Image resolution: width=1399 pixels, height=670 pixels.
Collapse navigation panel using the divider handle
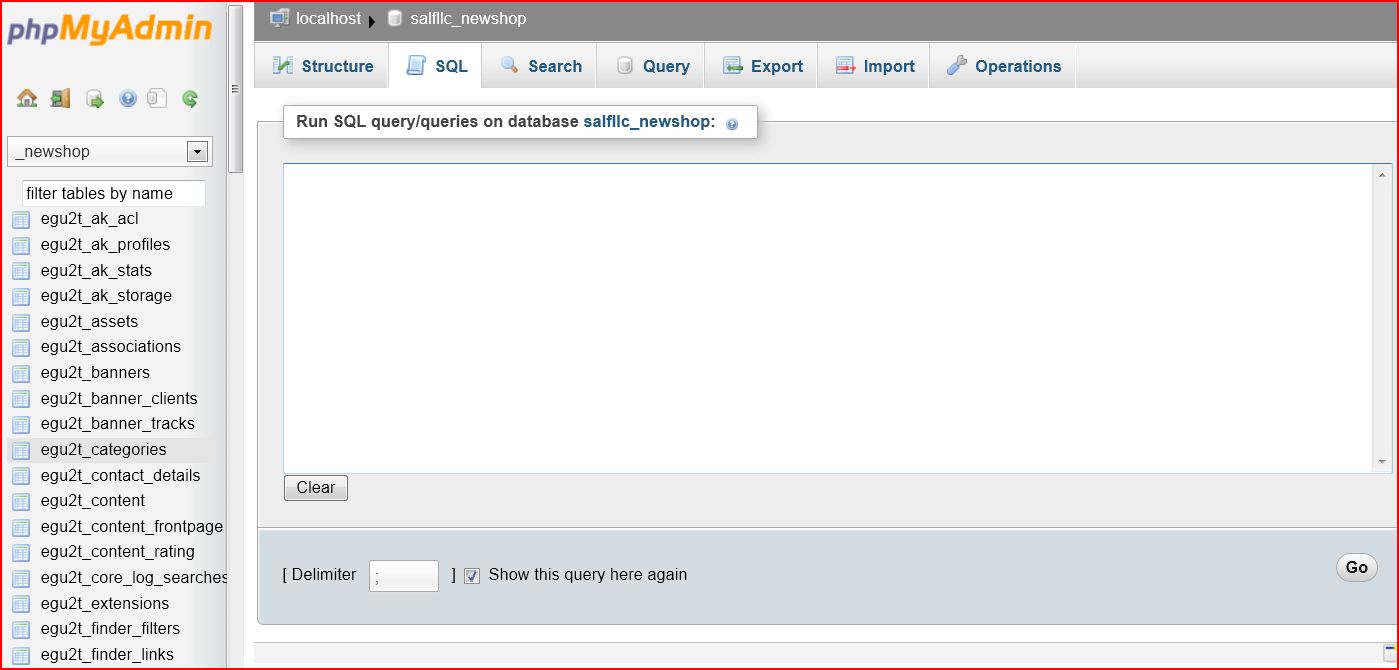(x=235, y=89)
